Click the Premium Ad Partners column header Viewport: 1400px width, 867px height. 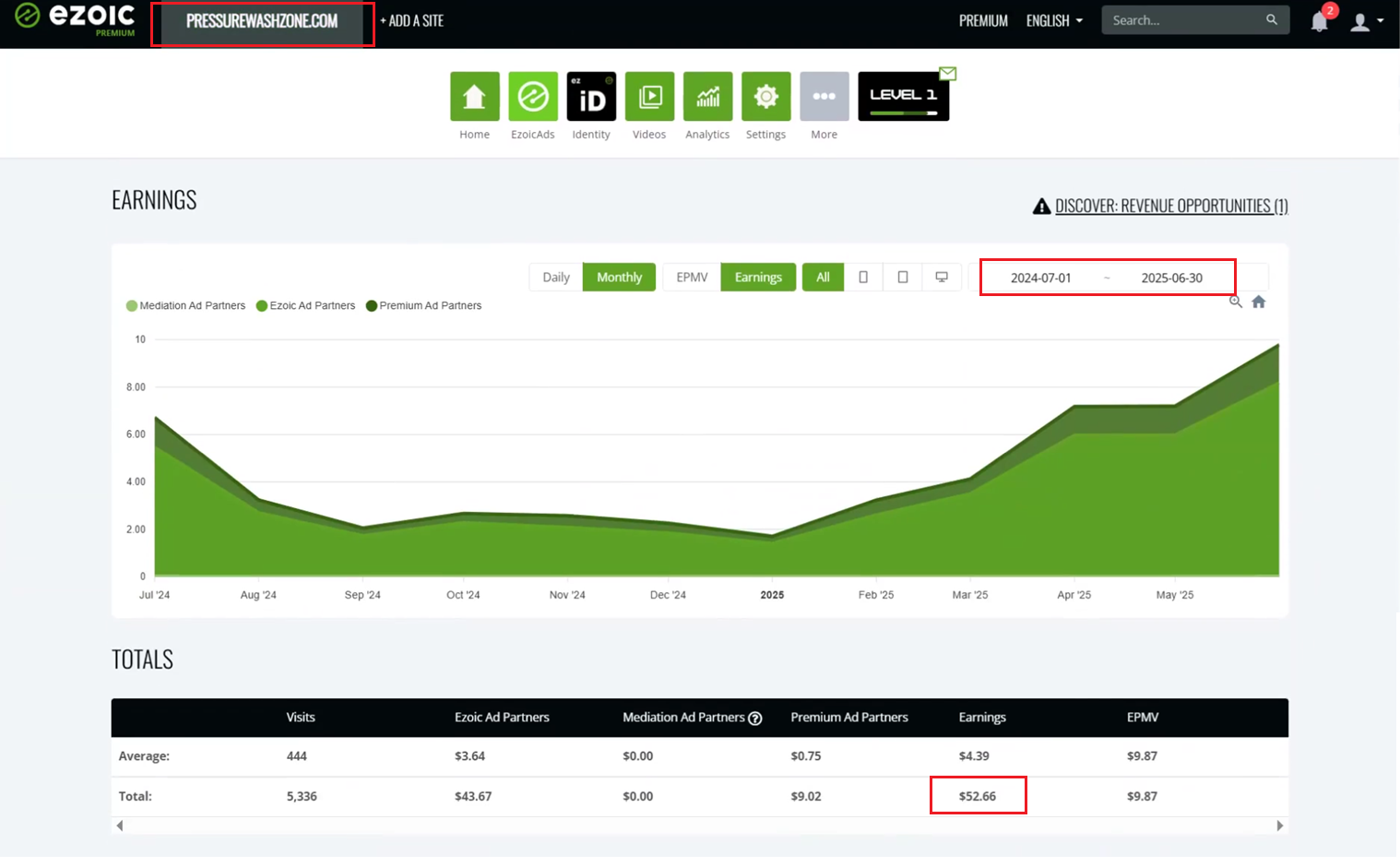849,718
